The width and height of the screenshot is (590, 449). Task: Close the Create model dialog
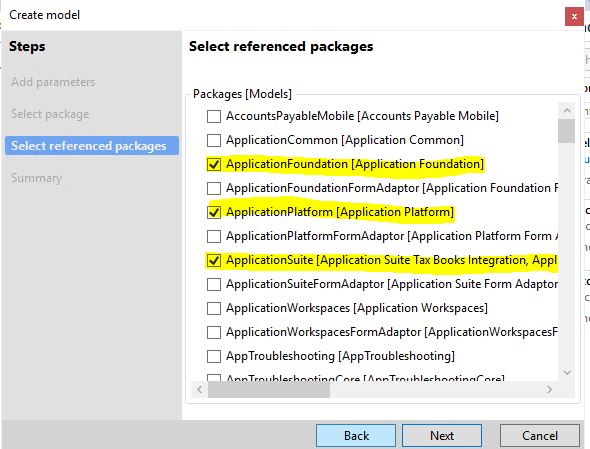[574, 17]
